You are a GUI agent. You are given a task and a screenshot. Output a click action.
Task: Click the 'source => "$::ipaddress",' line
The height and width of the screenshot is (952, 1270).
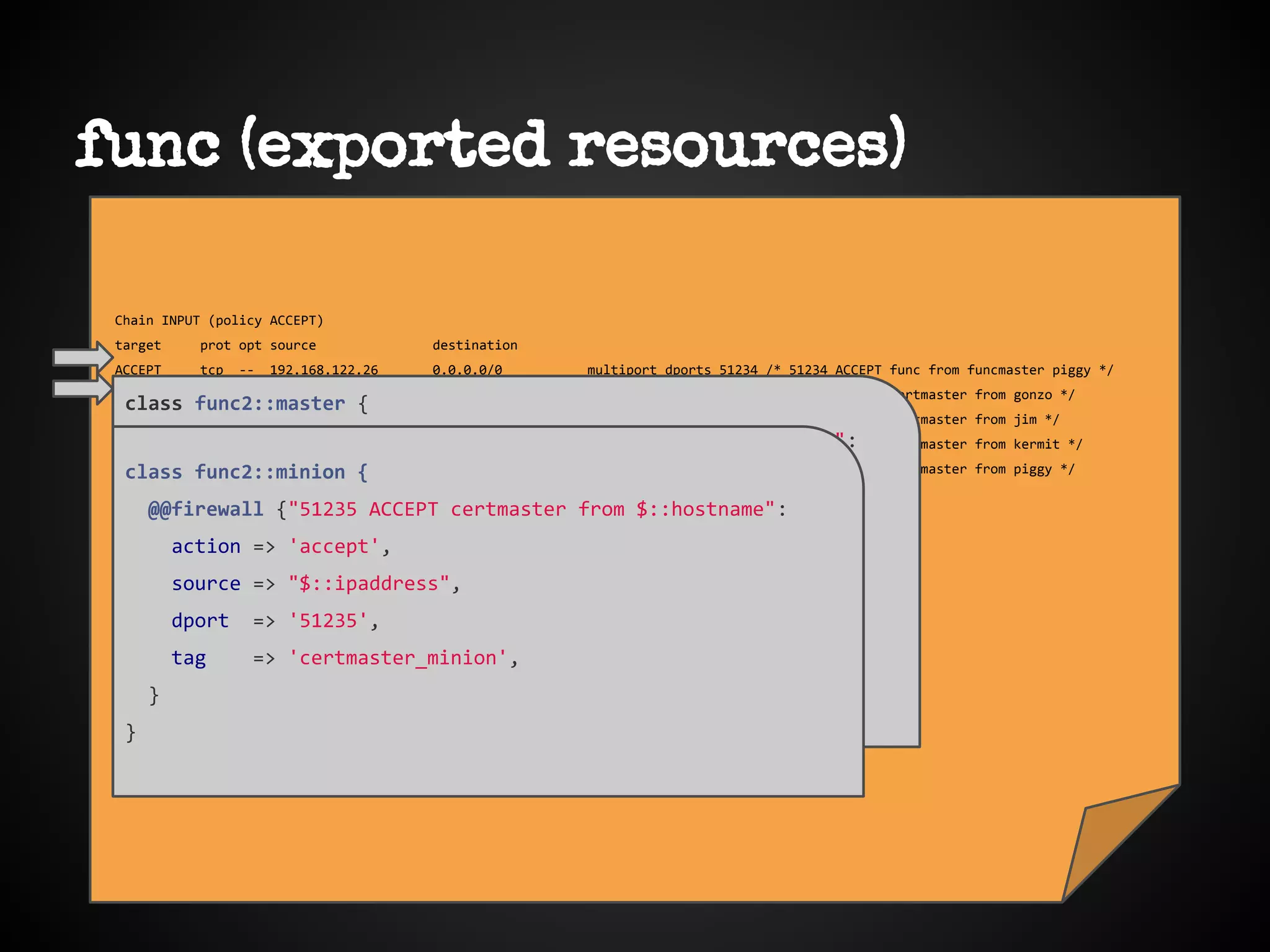click(x=316, y=584)
